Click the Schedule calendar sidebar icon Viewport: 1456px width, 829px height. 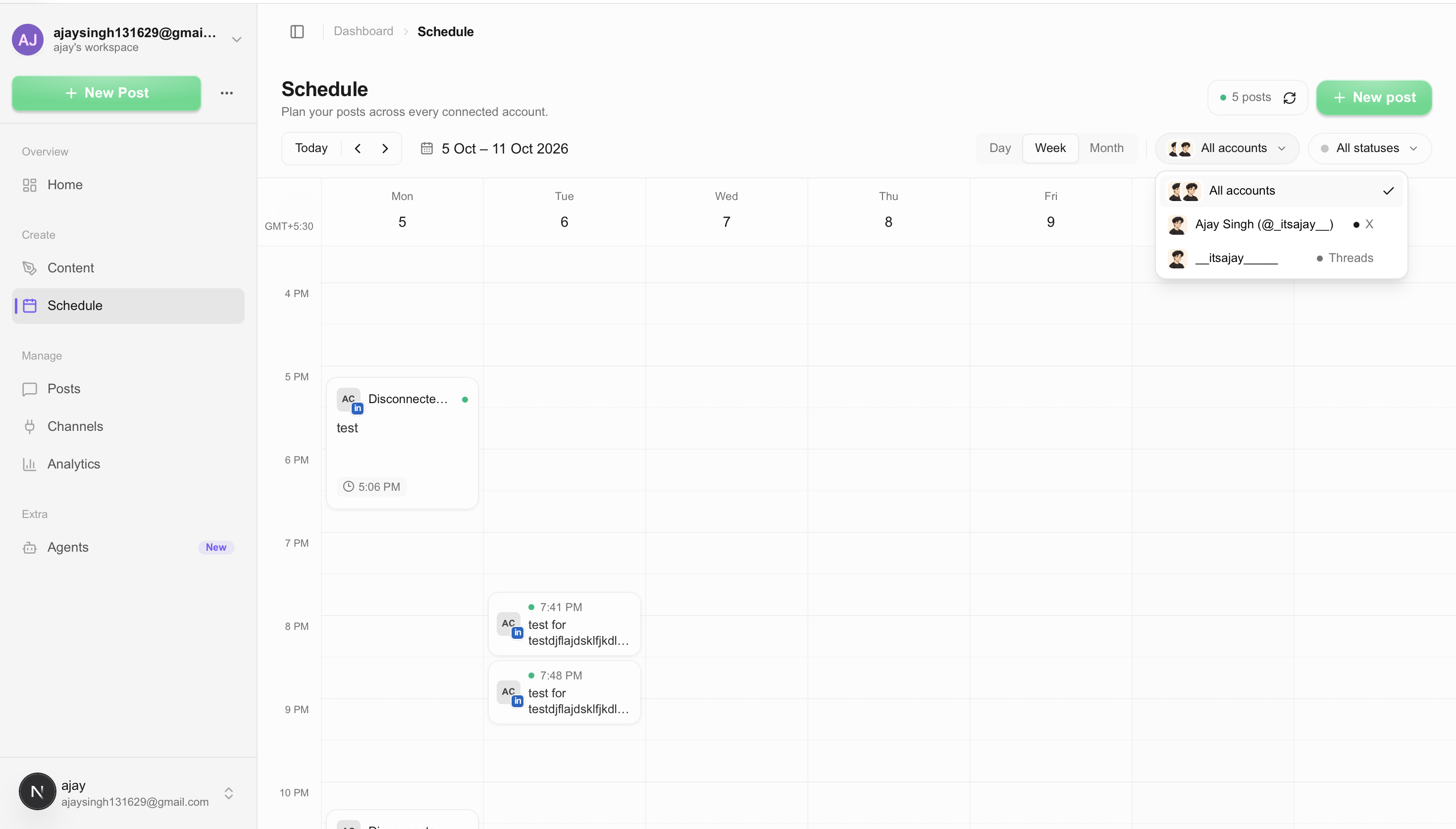click(x=30, y=306)
